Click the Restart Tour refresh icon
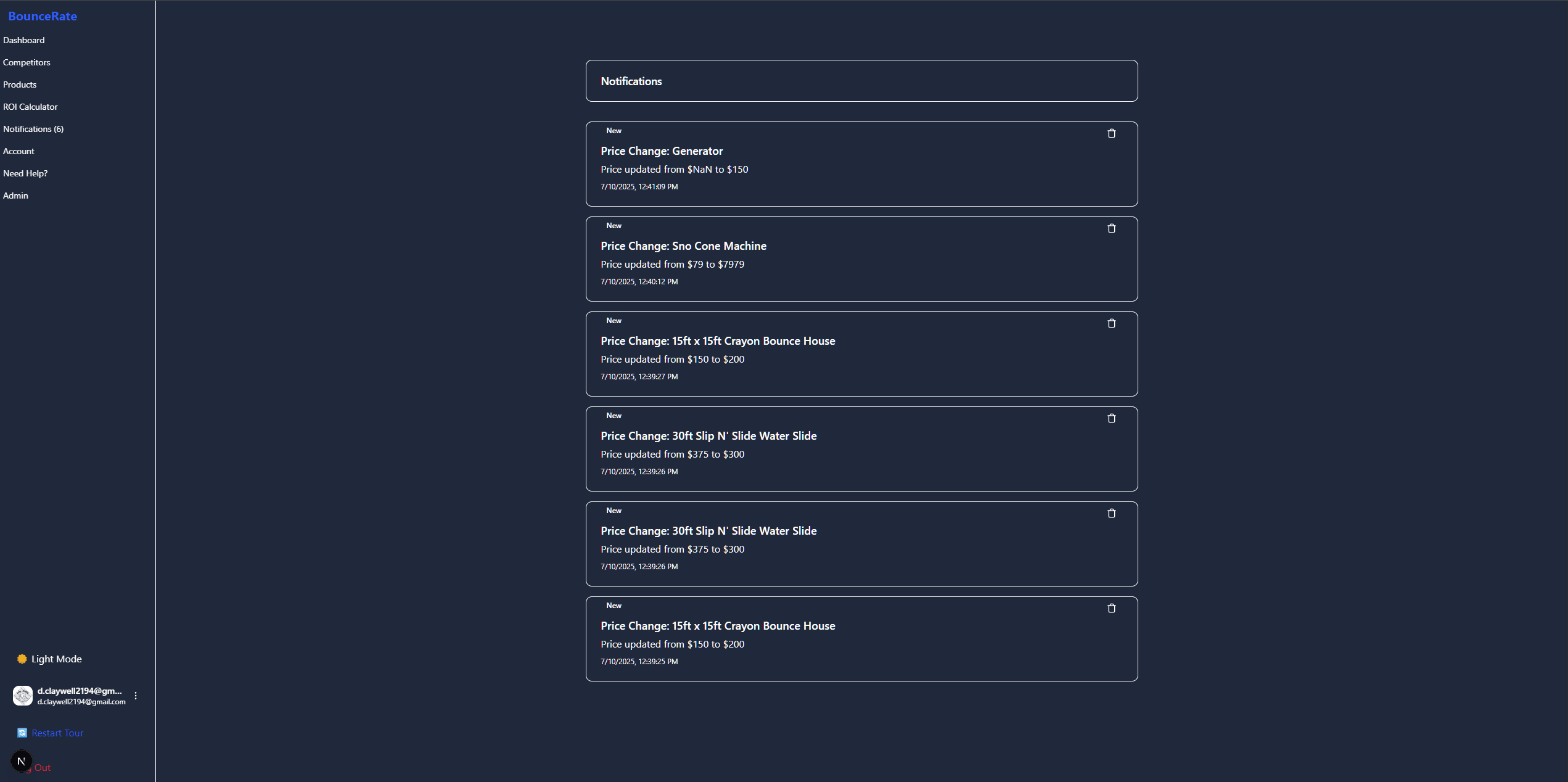1568x782 pixels. pyautogui.click(x=22, y=733)
